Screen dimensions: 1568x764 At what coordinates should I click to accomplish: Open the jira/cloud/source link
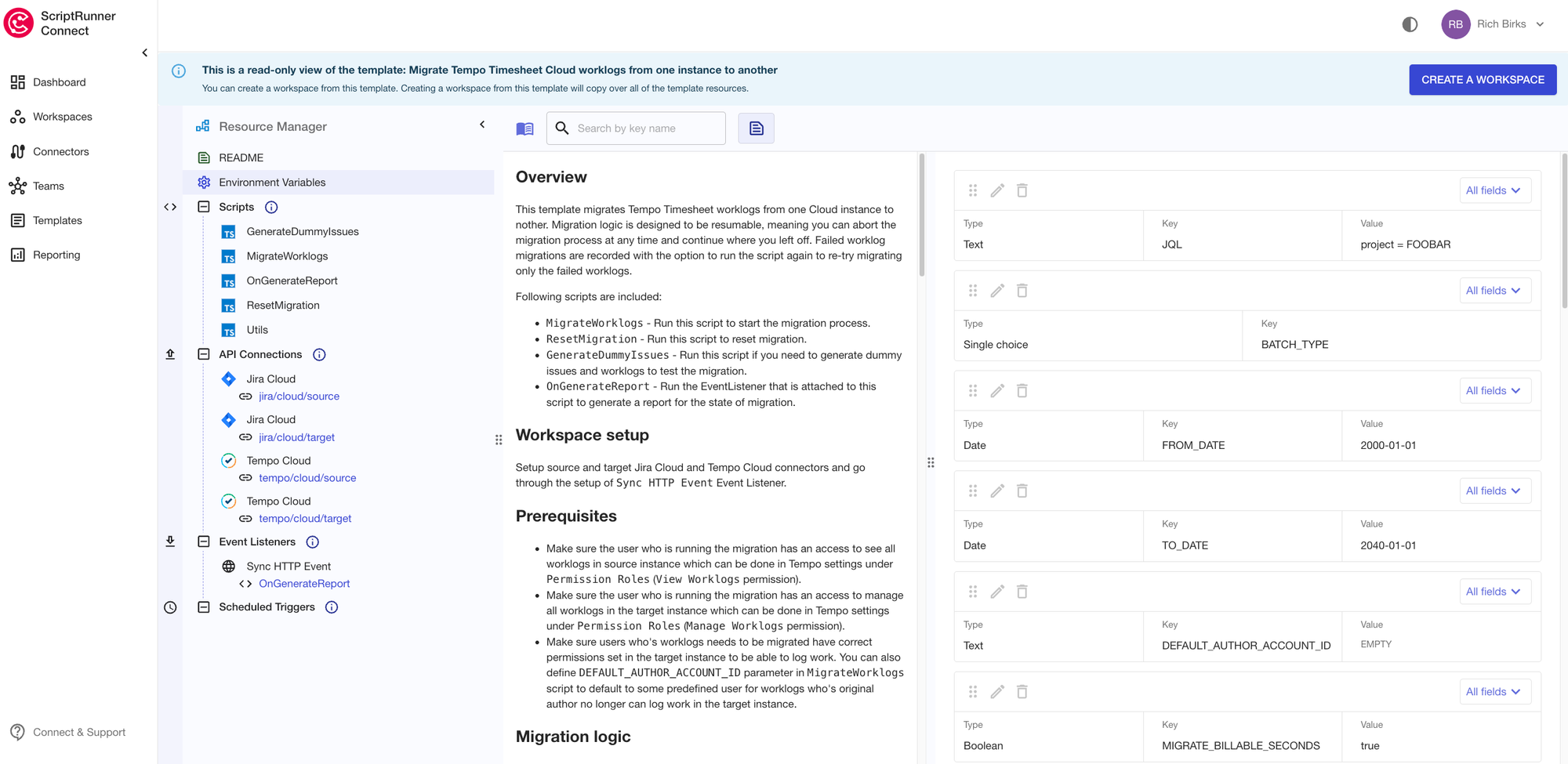point(299,396)
